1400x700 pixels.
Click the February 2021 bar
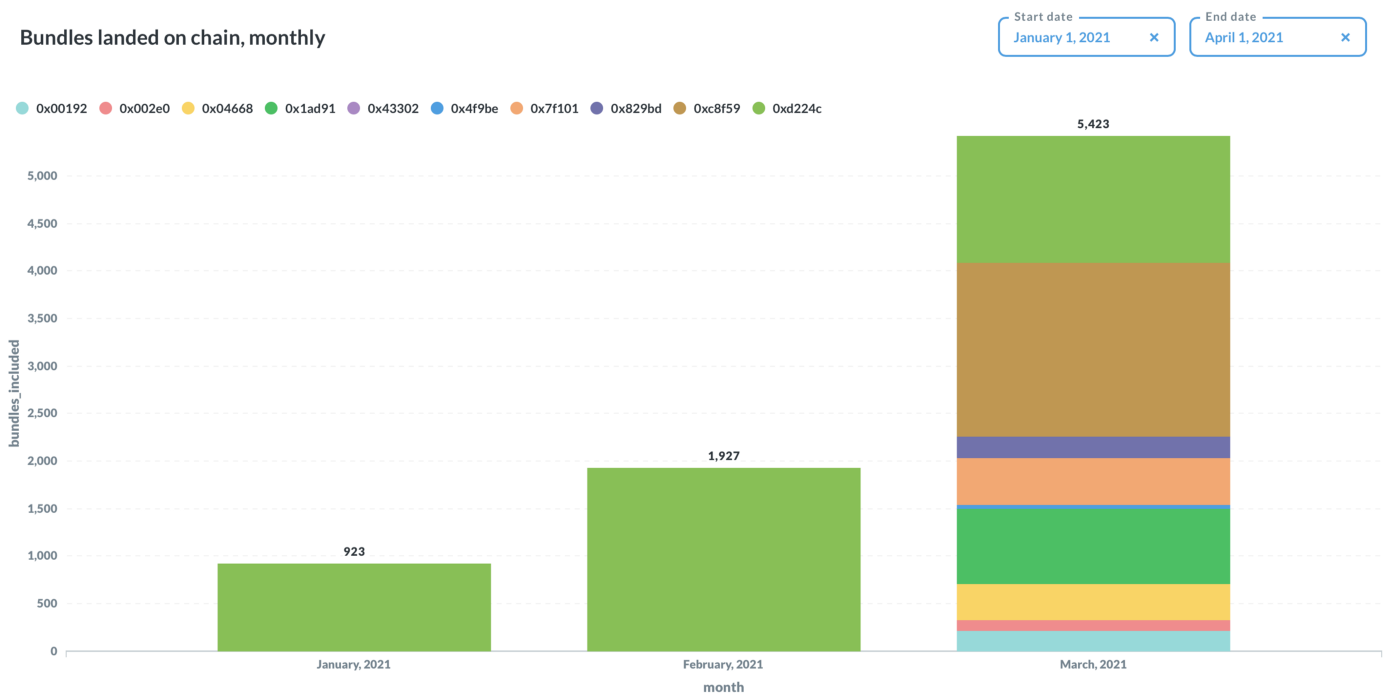[723, 559]
